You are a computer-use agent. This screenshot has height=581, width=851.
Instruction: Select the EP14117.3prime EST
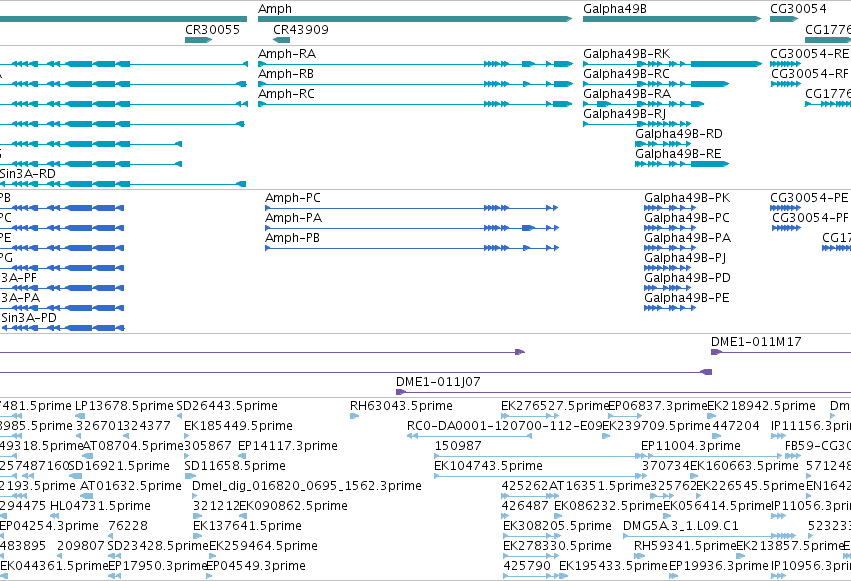coord(242,456)
